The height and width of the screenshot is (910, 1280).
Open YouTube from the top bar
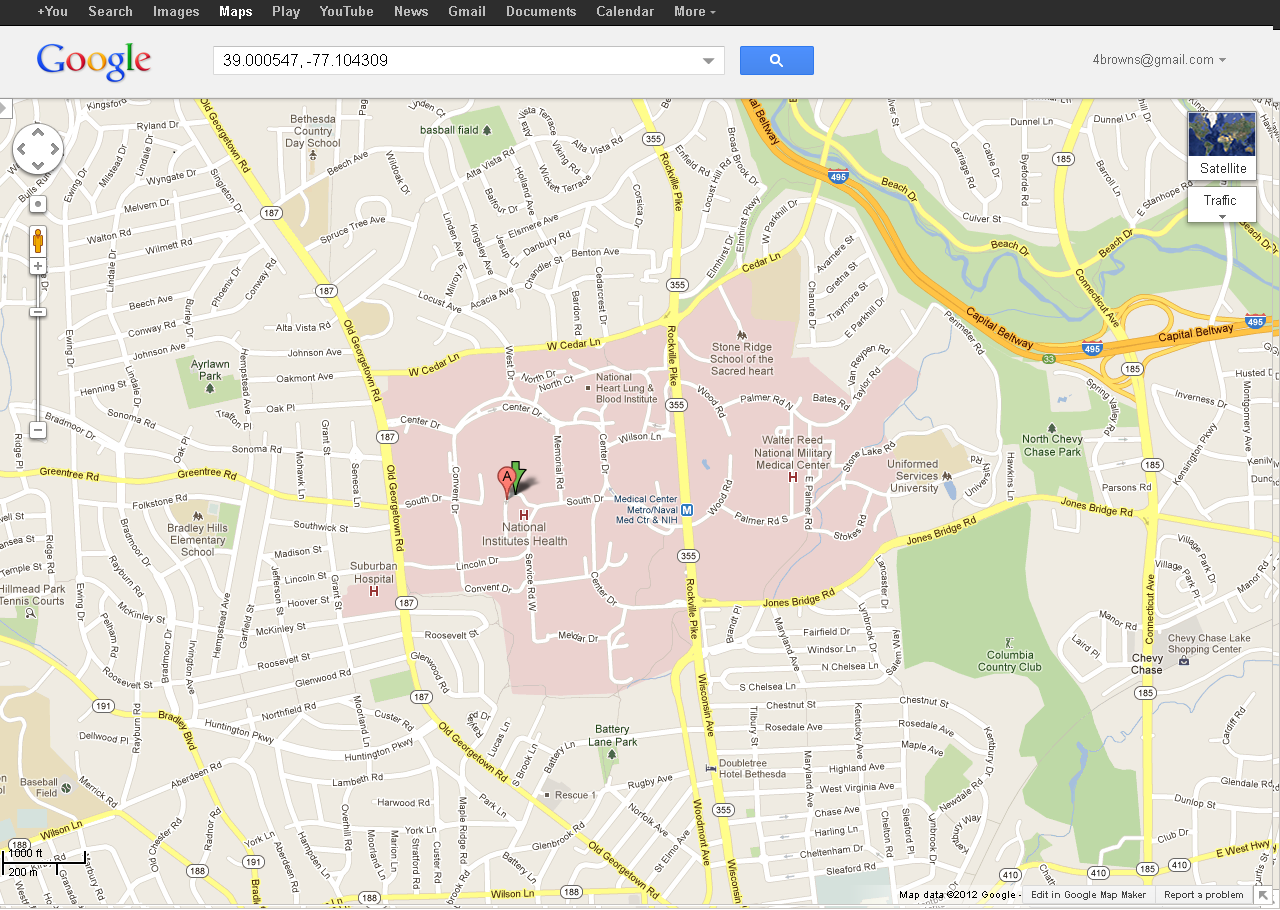(x=346, y=12)
